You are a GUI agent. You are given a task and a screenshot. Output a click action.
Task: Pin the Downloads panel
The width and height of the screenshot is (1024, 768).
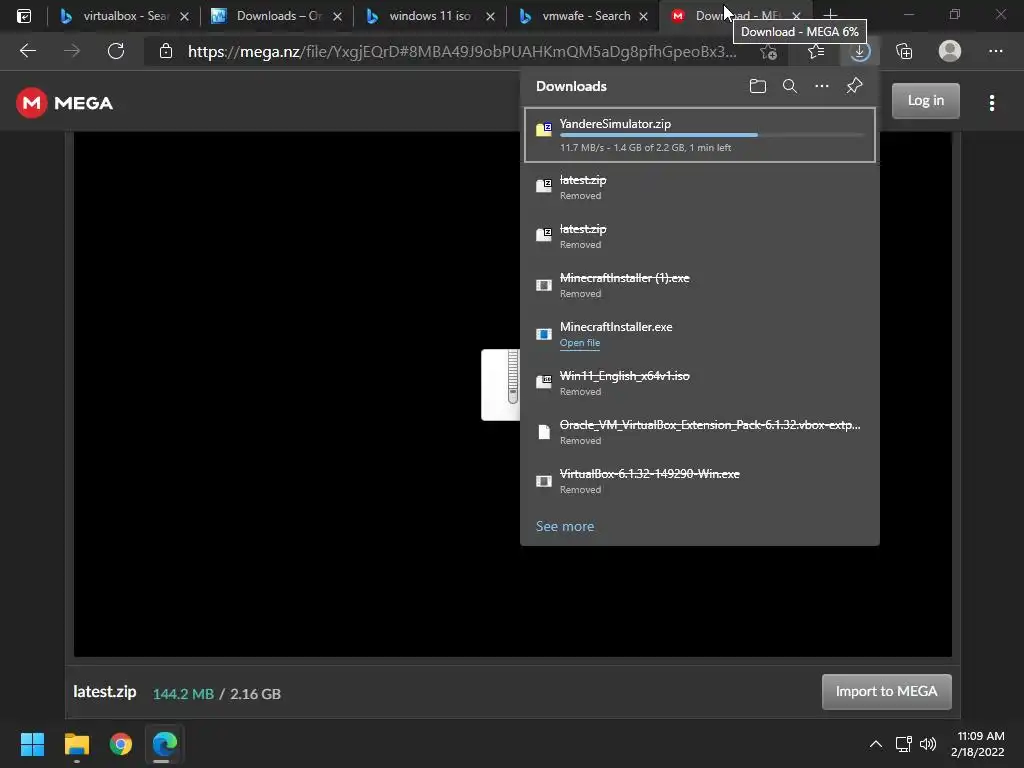click(854, 86)
